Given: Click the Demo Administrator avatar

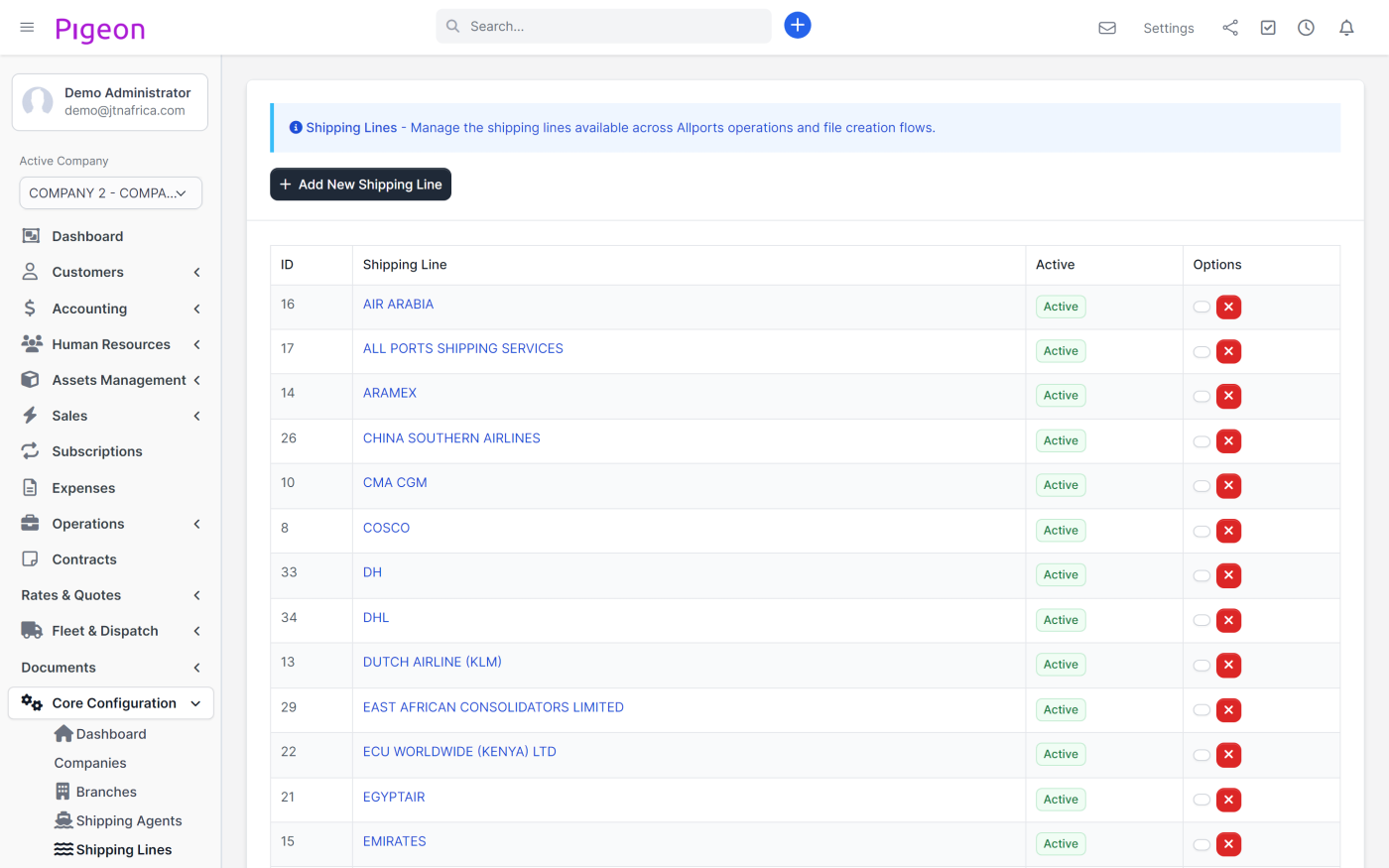Looking at the screenshot, I should [38, 101].
